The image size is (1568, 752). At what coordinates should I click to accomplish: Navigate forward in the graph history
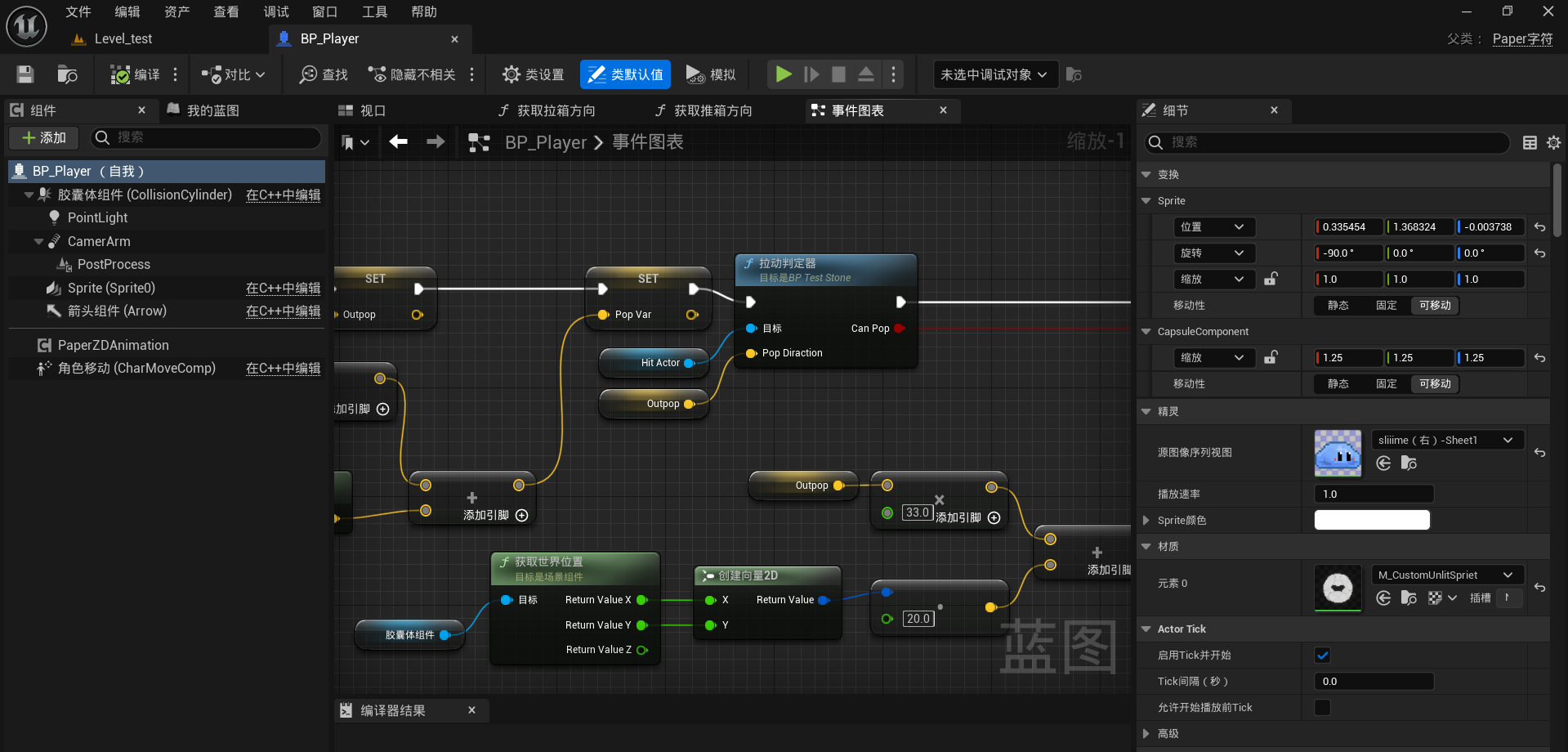(x=436, y=142)
